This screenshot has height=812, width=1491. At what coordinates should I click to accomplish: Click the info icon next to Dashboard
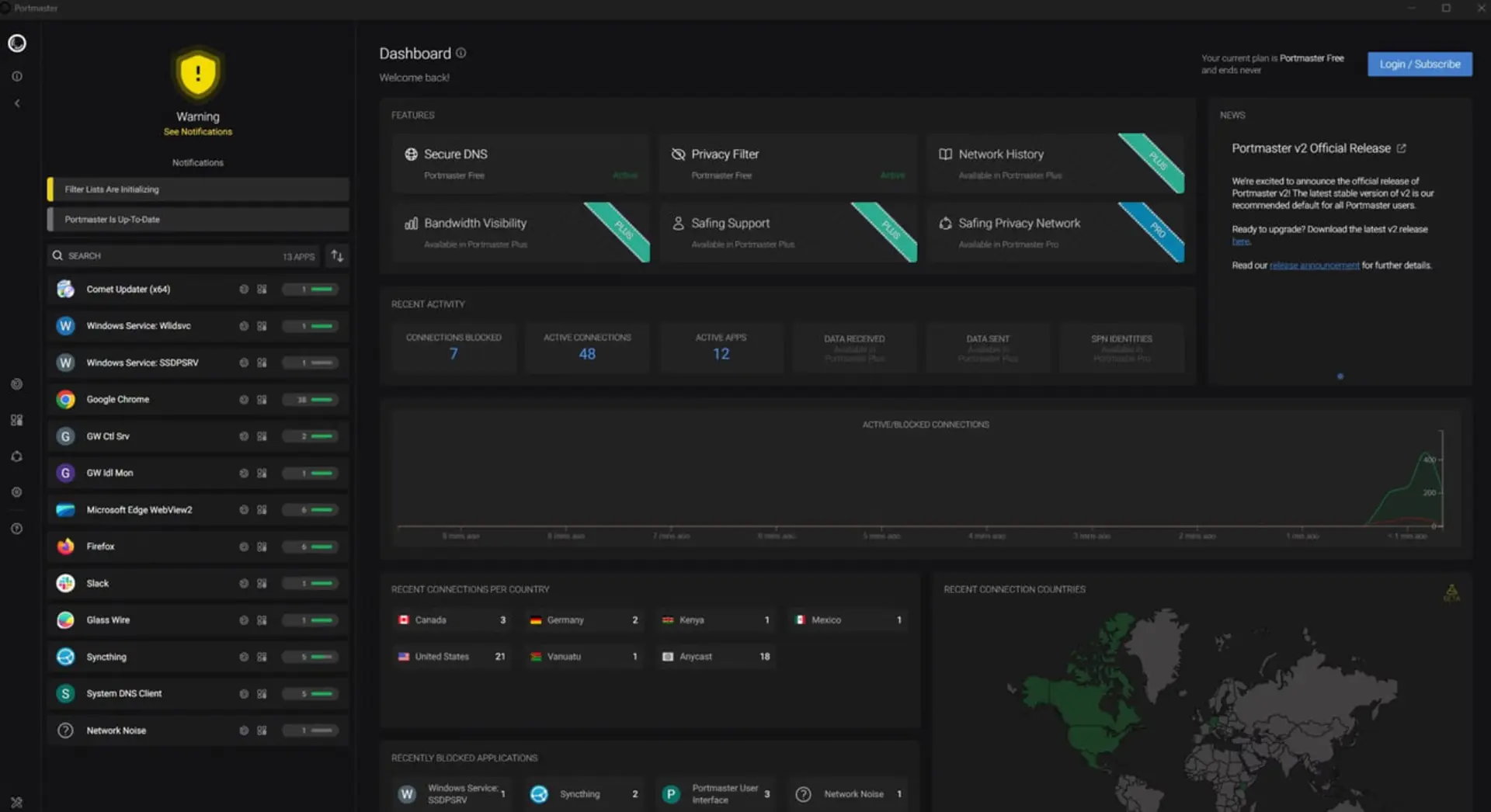tap(461, 53)
